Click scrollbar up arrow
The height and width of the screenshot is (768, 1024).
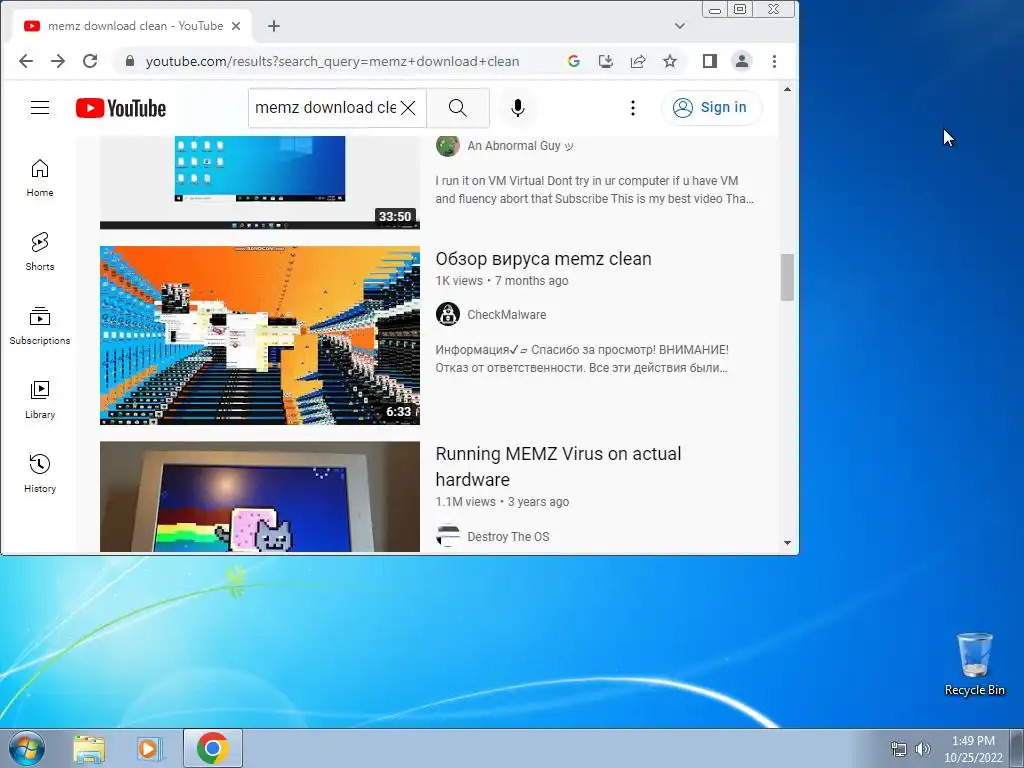tap(787, 89)
